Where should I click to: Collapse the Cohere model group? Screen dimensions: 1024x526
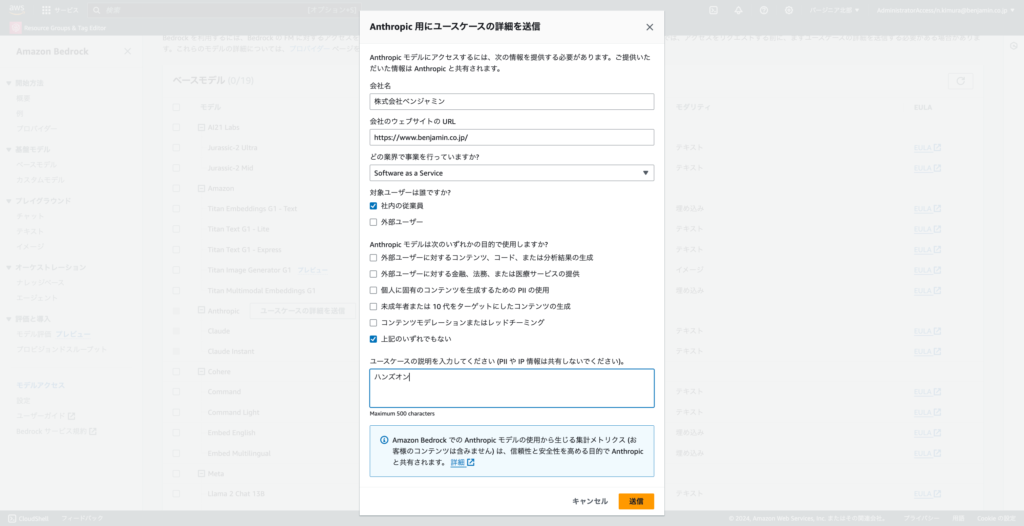point(201,372)
